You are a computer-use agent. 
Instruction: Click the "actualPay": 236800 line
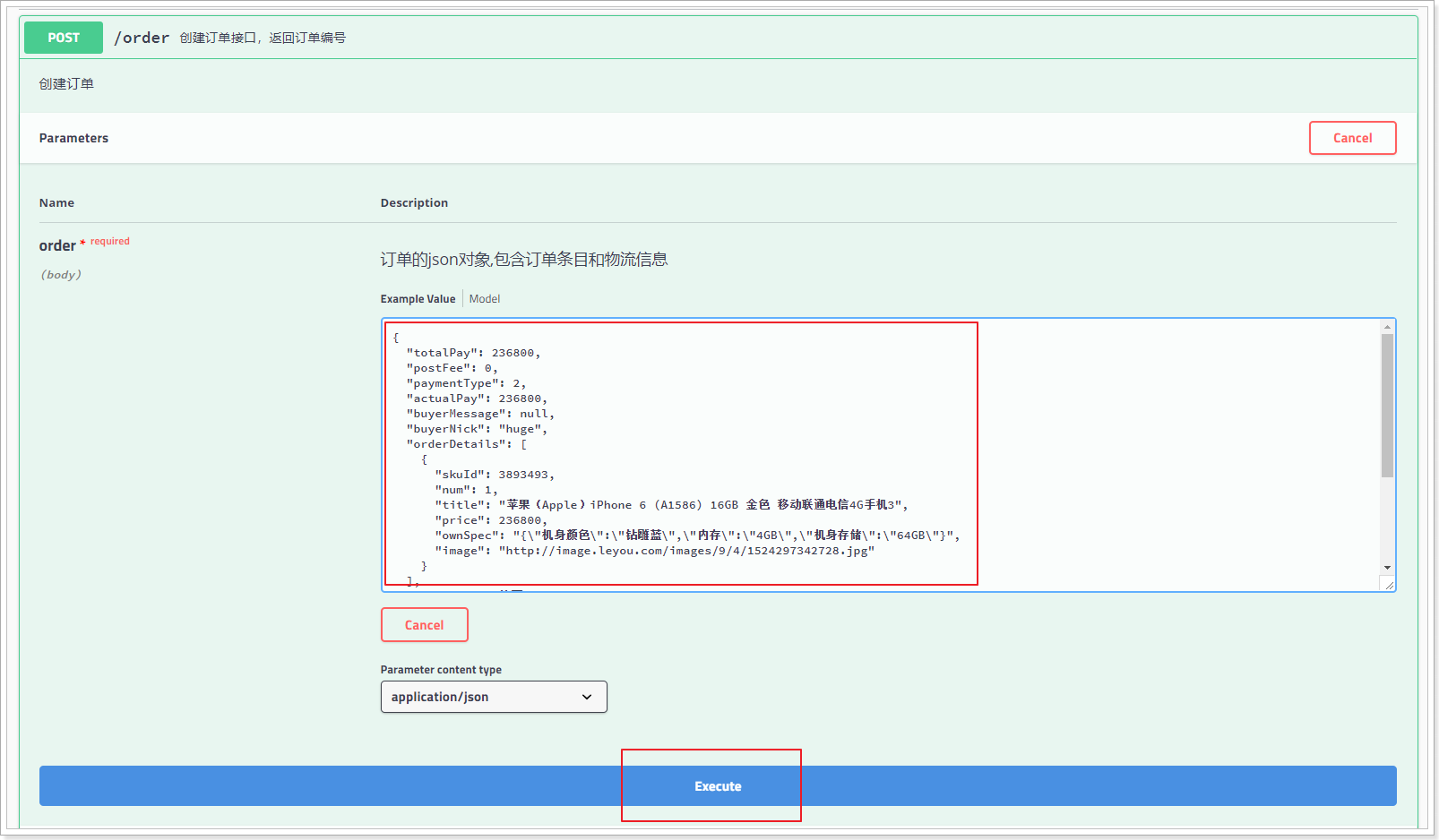coord(477,399)
